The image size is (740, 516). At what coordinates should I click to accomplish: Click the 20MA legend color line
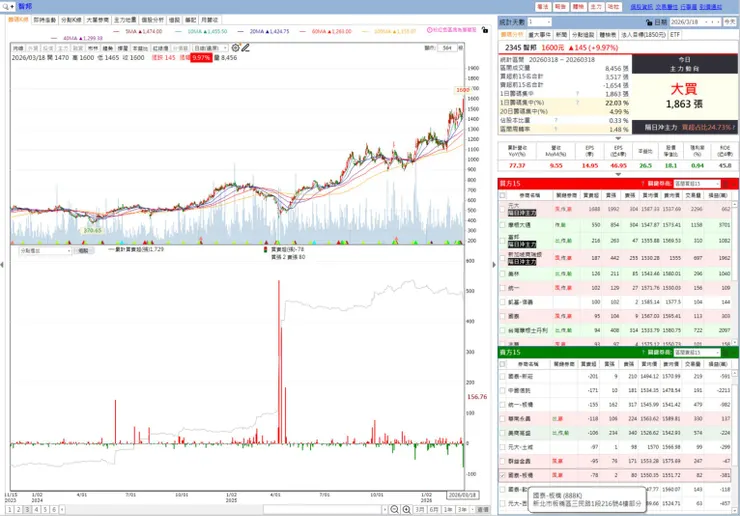tap(241, 31)
